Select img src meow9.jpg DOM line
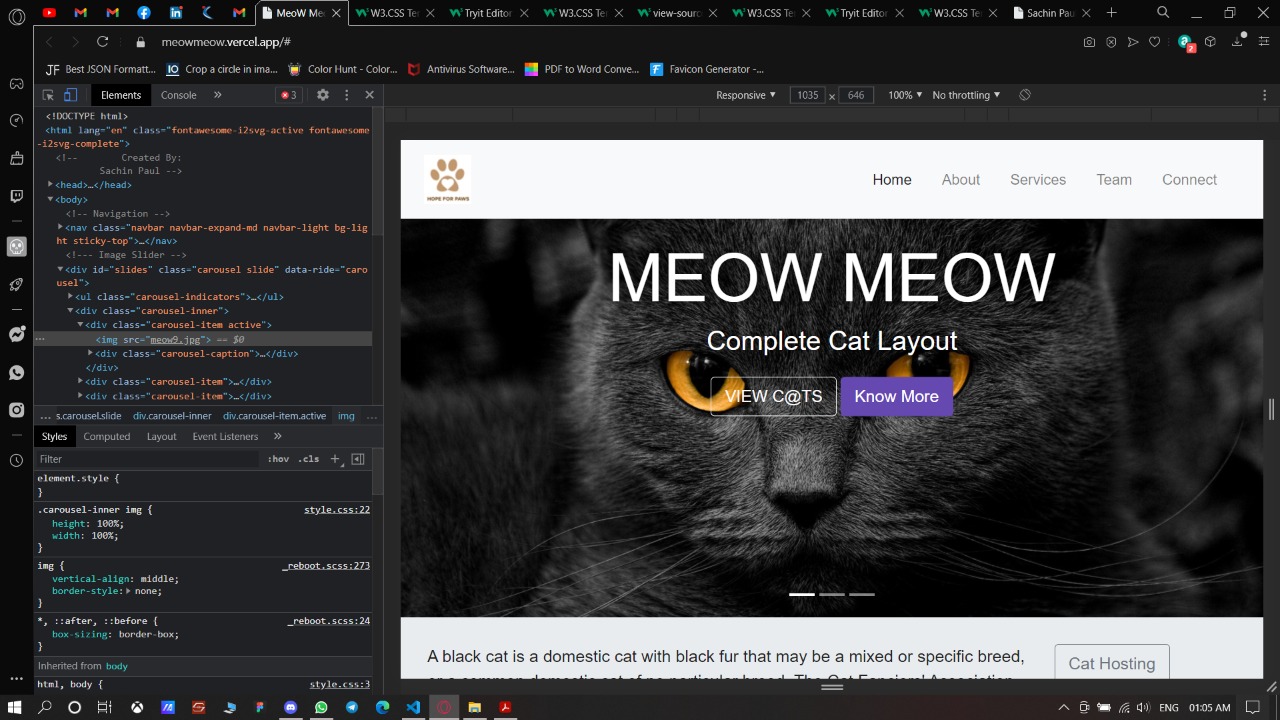 (x=203, y=340)
